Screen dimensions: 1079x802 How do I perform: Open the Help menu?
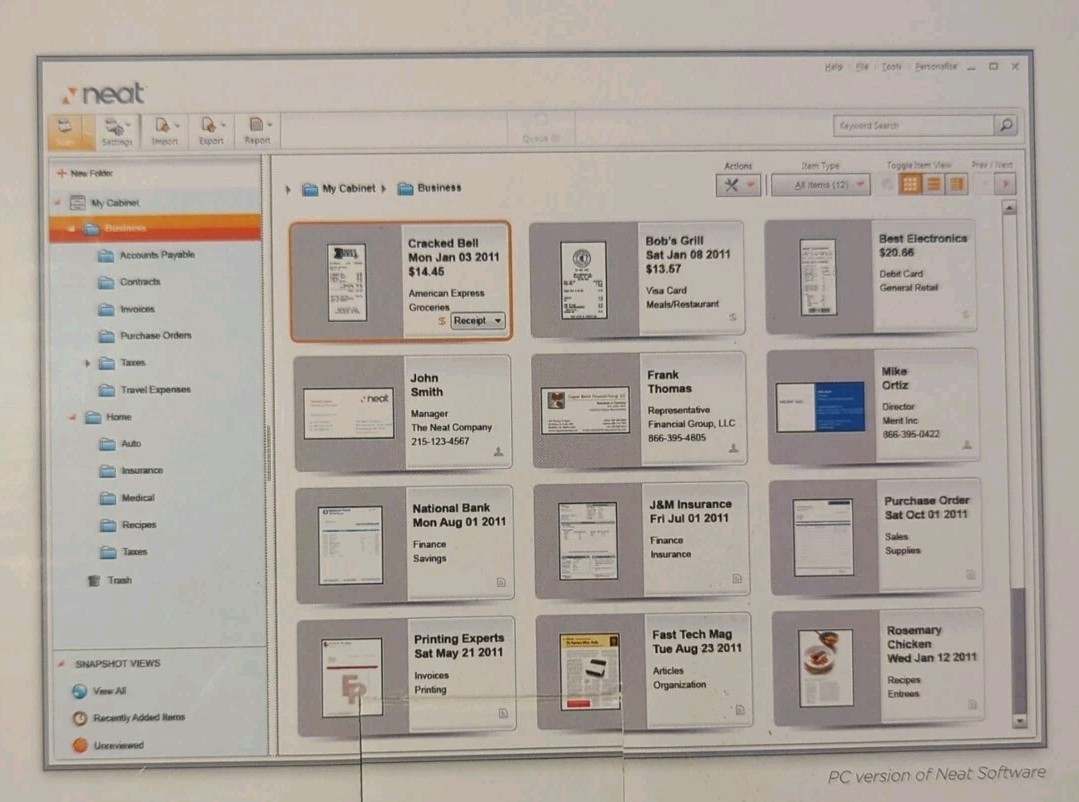pos(833,67)
